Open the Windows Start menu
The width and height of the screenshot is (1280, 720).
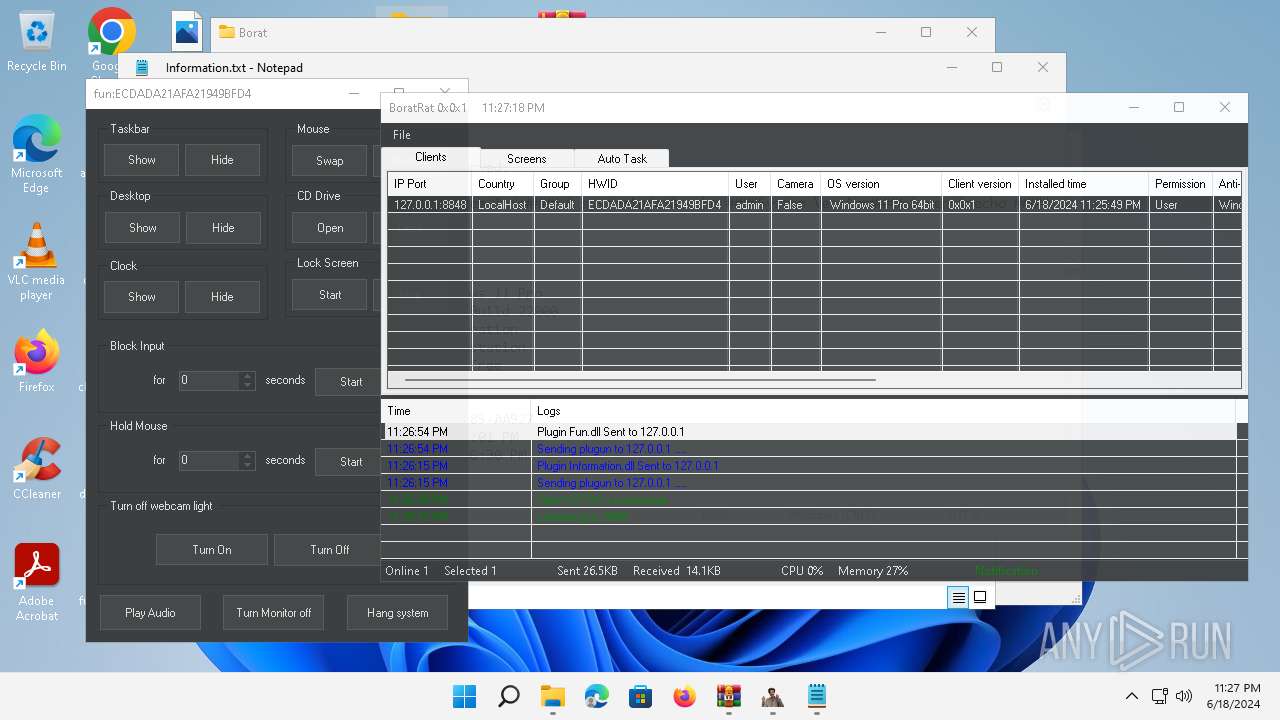point(465,696)
